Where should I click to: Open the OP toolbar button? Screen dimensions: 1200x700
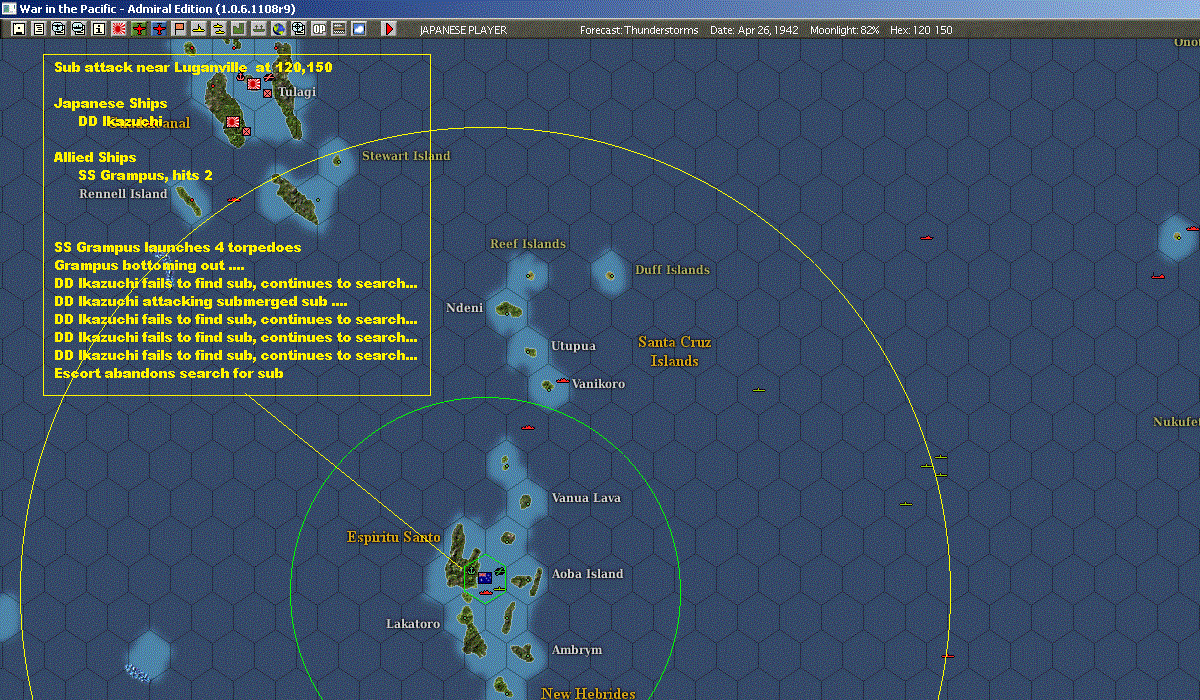(x=319, y=29)
